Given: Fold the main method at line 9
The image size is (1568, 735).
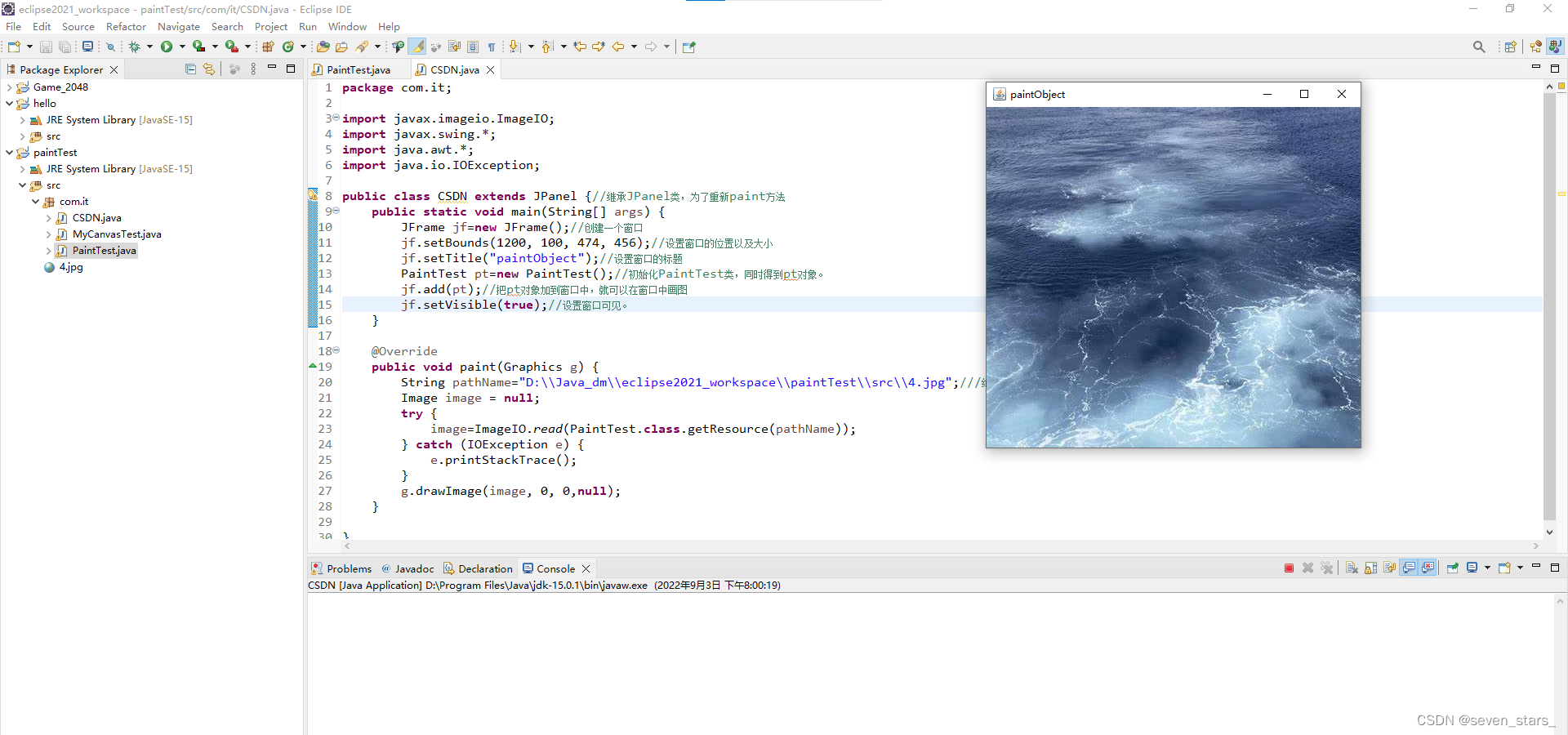Looking at the screenshot, I should [336, 211].
